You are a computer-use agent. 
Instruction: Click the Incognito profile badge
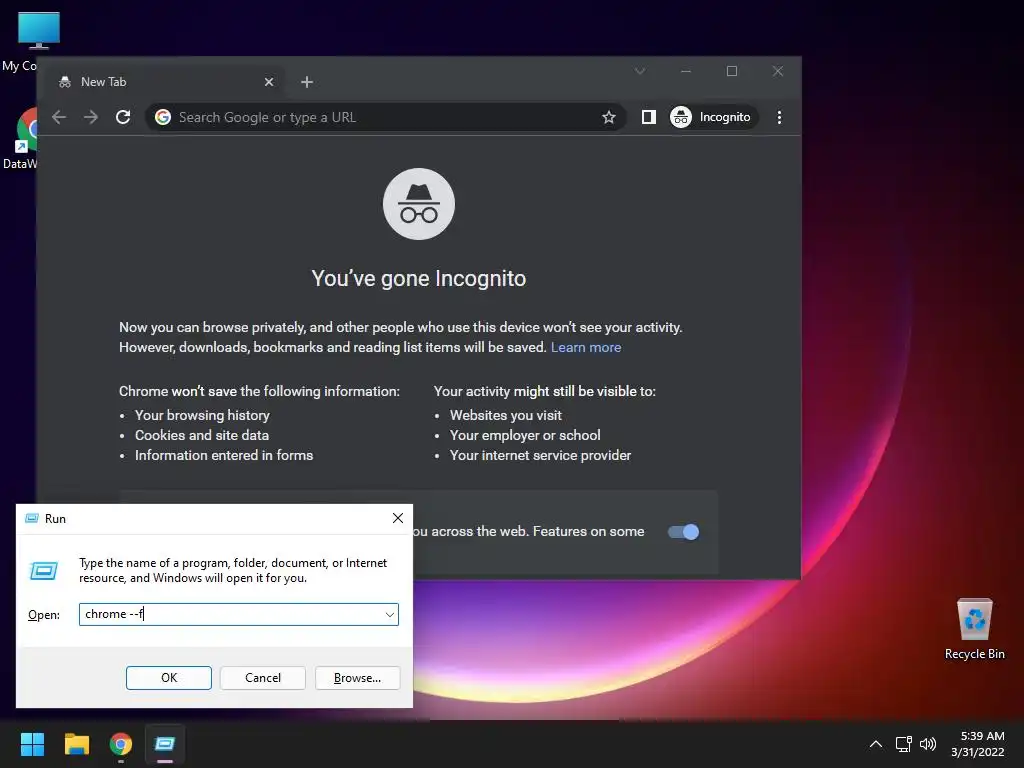click(713, 117)
